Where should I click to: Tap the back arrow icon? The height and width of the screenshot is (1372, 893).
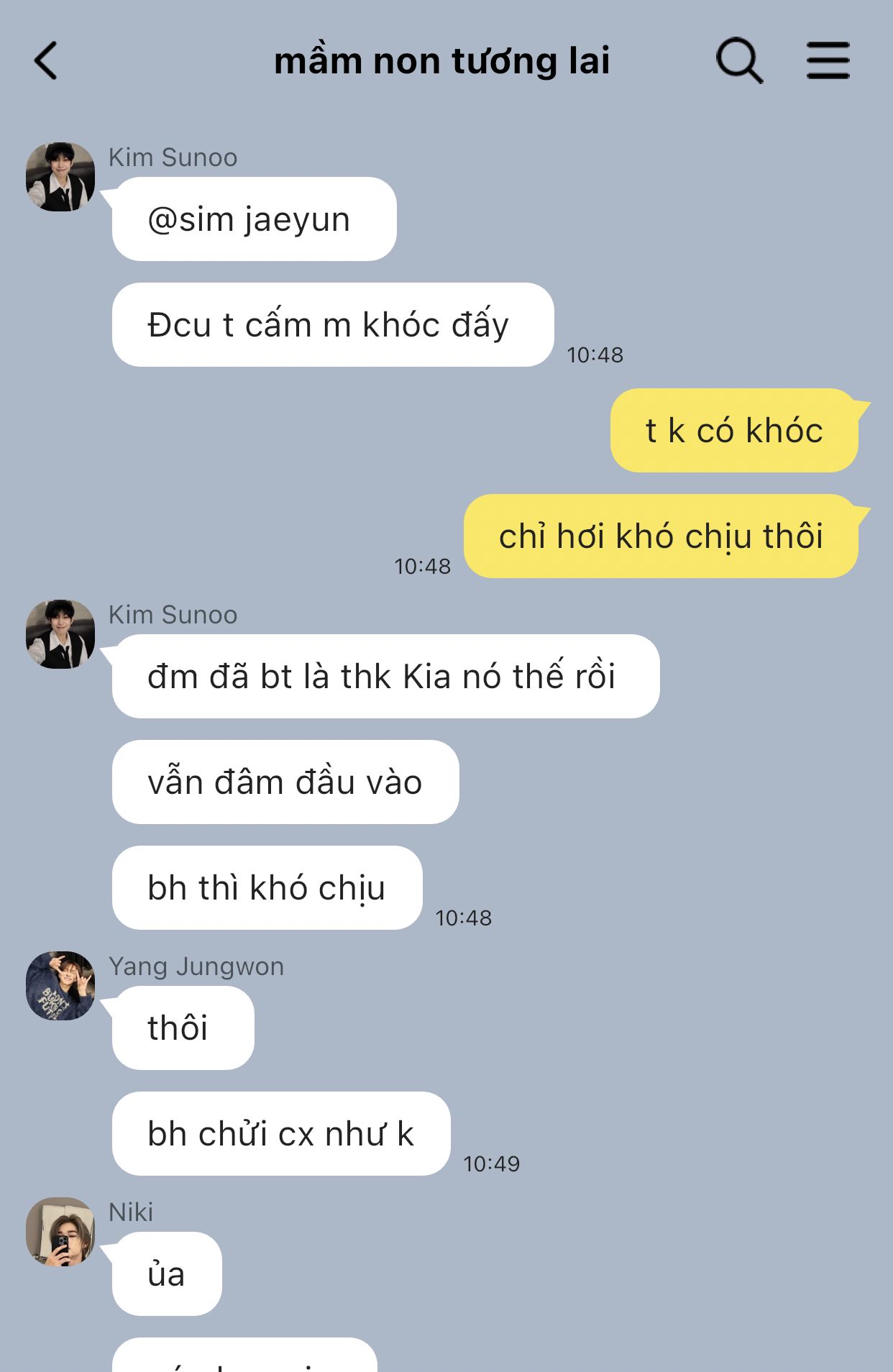(45, 60)
